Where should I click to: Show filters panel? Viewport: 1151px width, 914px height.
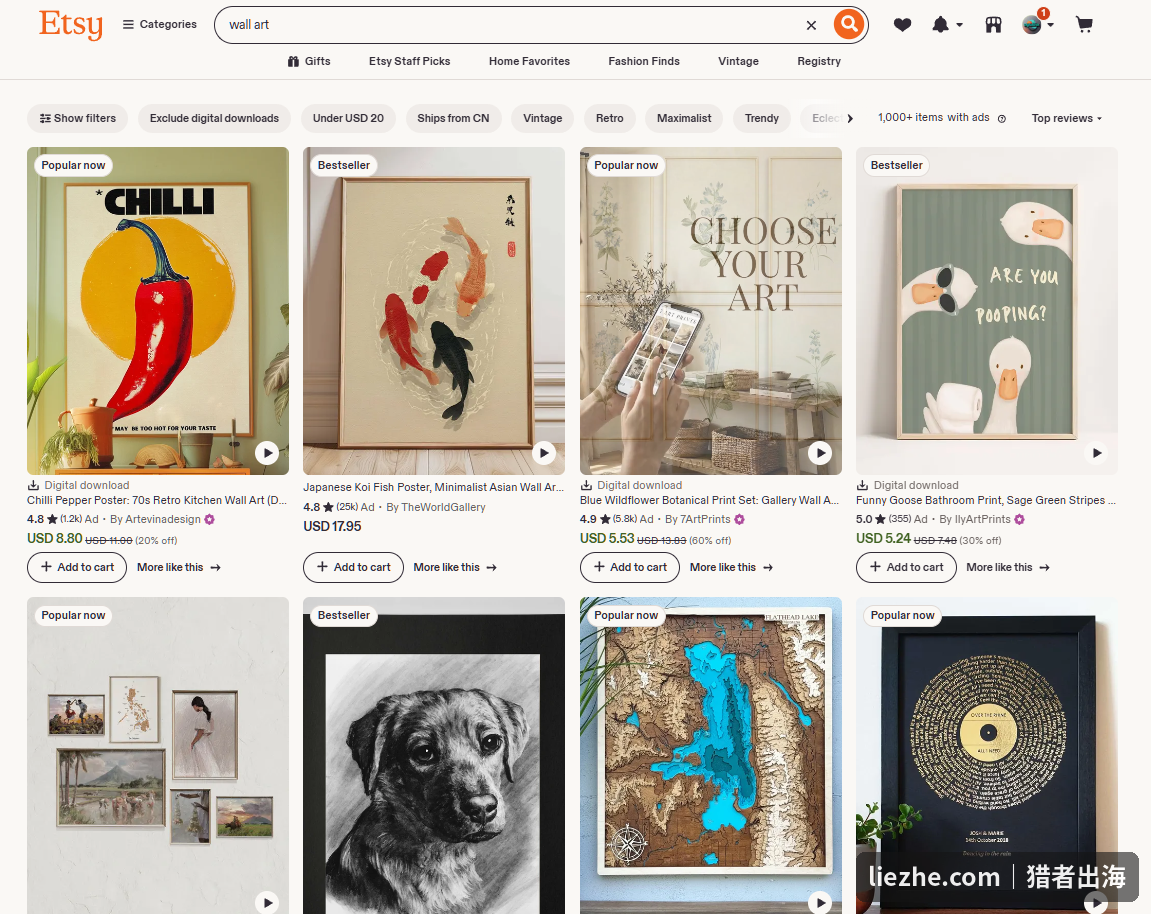pos(77,118)
